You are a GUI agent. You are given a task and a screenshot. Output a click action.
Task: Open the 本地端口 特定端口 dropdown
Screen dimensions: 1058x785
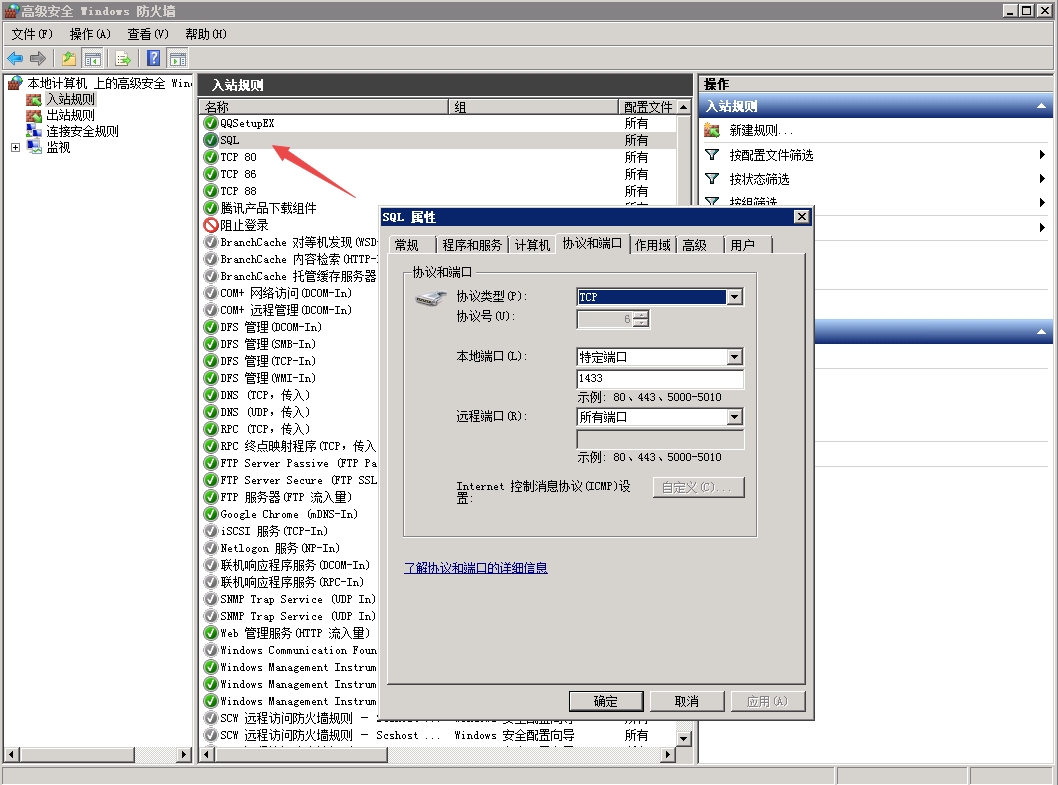click(735, 357)
